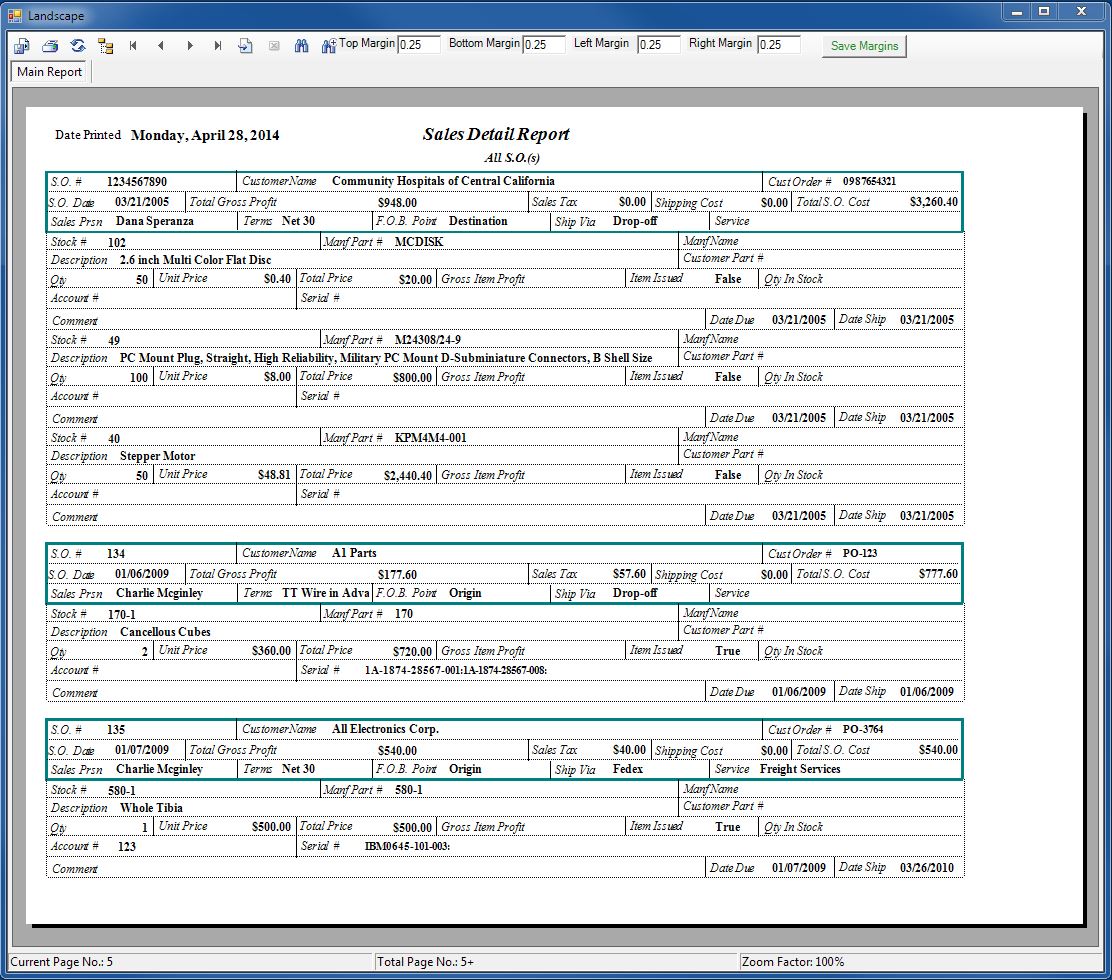Go to the previous report page
The width and height of the screenshot is (1112, 980).
tap(161, 46)
